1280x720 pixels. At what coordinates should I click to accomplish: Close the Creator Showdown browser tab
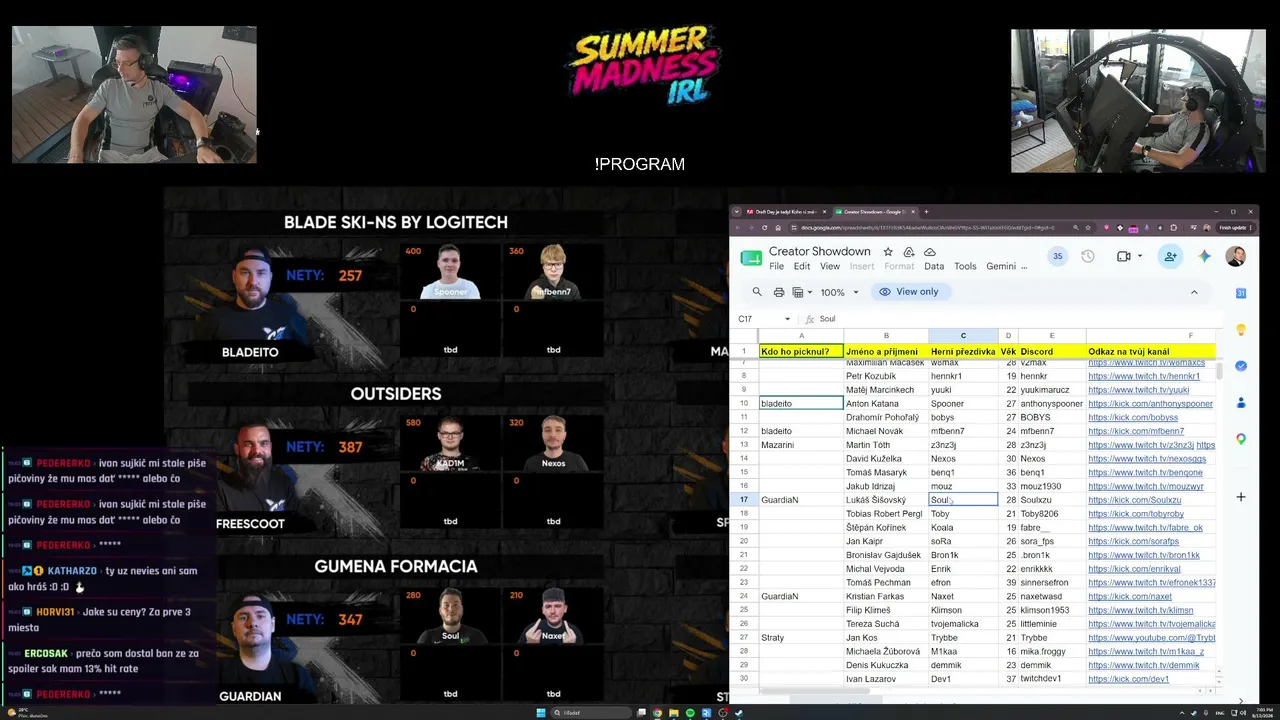912,212
